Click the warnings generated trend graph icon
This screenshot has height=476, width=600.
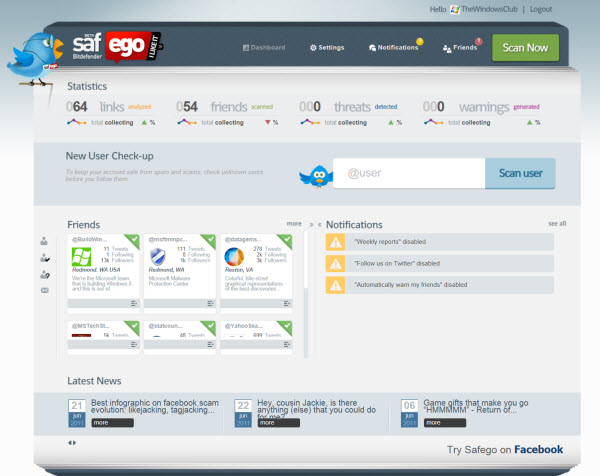point(434,122)
